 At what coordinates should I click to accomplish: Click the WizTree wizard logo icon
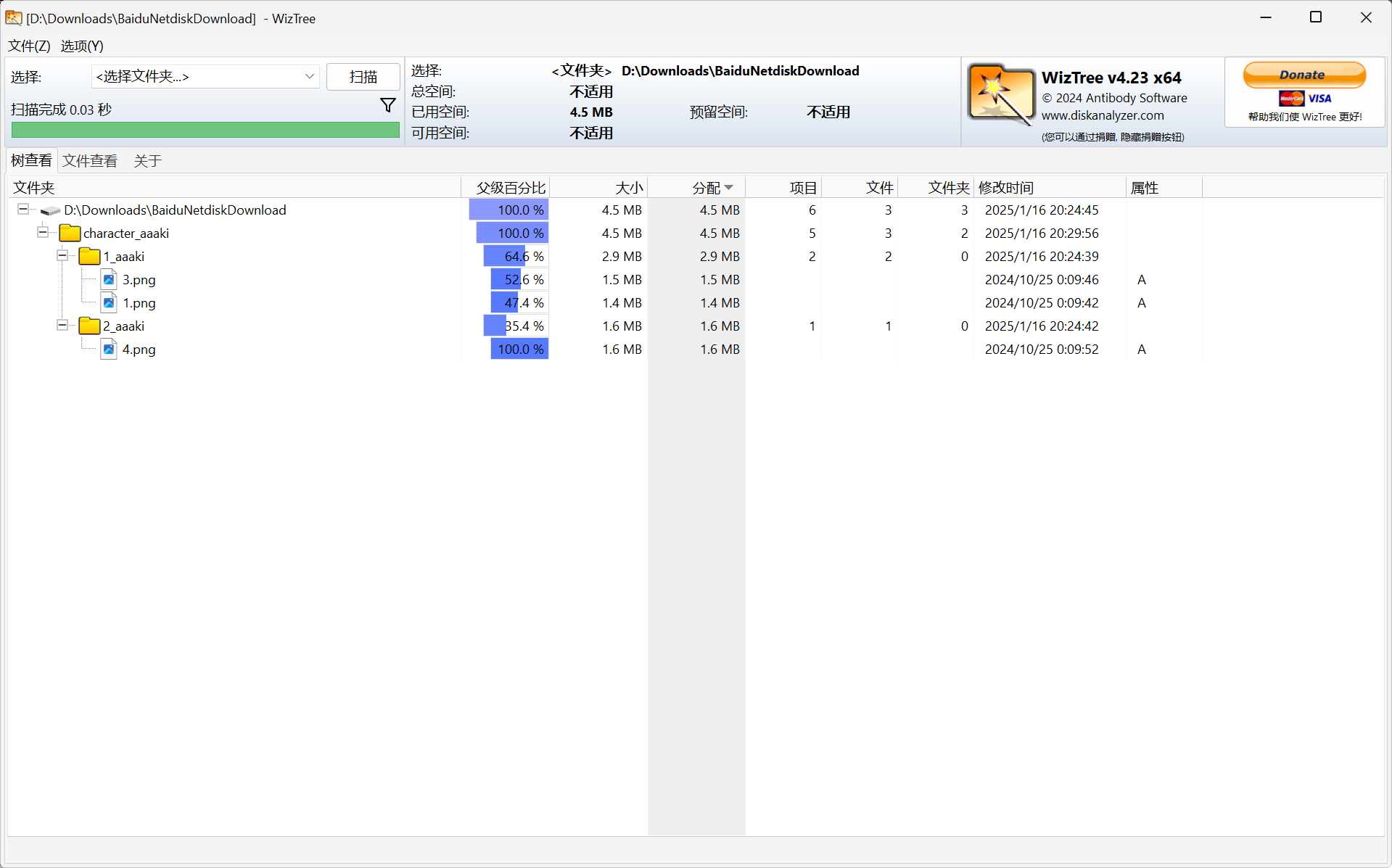click(1001, 94)
